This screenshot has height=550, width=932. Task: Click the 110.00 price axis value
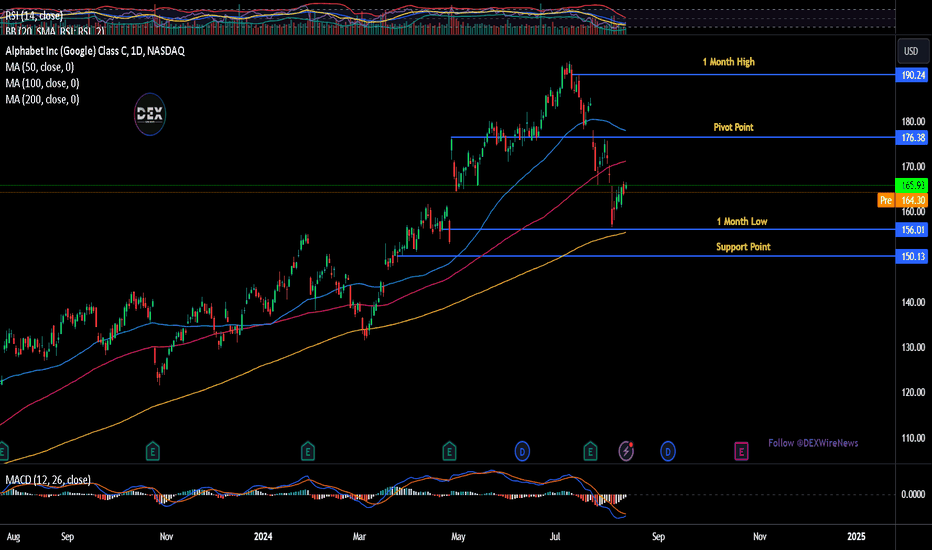click(913, 438)
